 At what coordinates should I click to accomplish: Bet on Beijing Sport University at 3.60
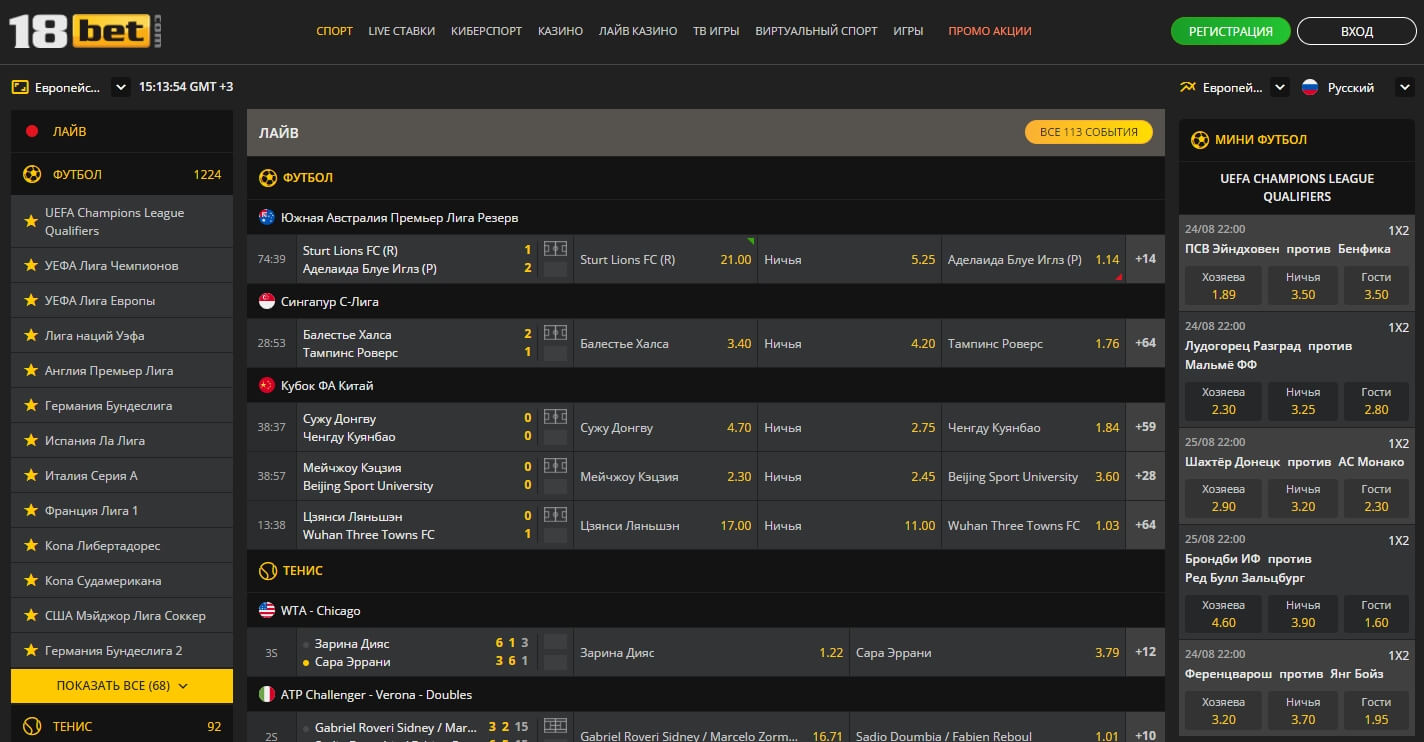point(1034,476)
